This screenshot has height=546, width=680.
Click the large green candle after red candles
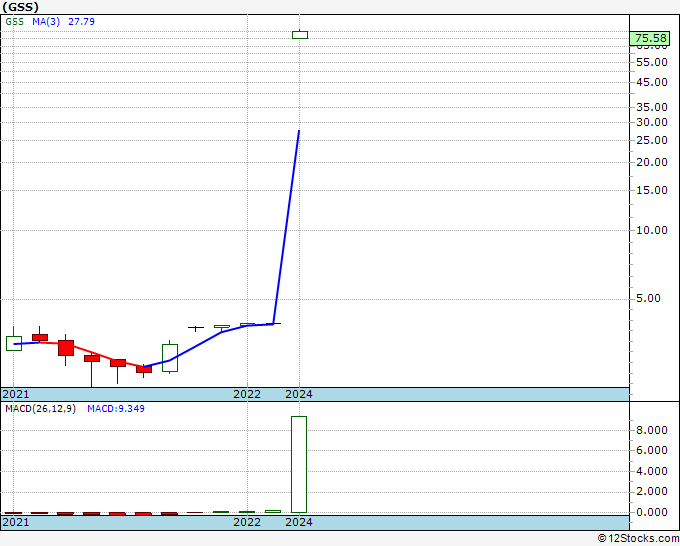(170, 358)
